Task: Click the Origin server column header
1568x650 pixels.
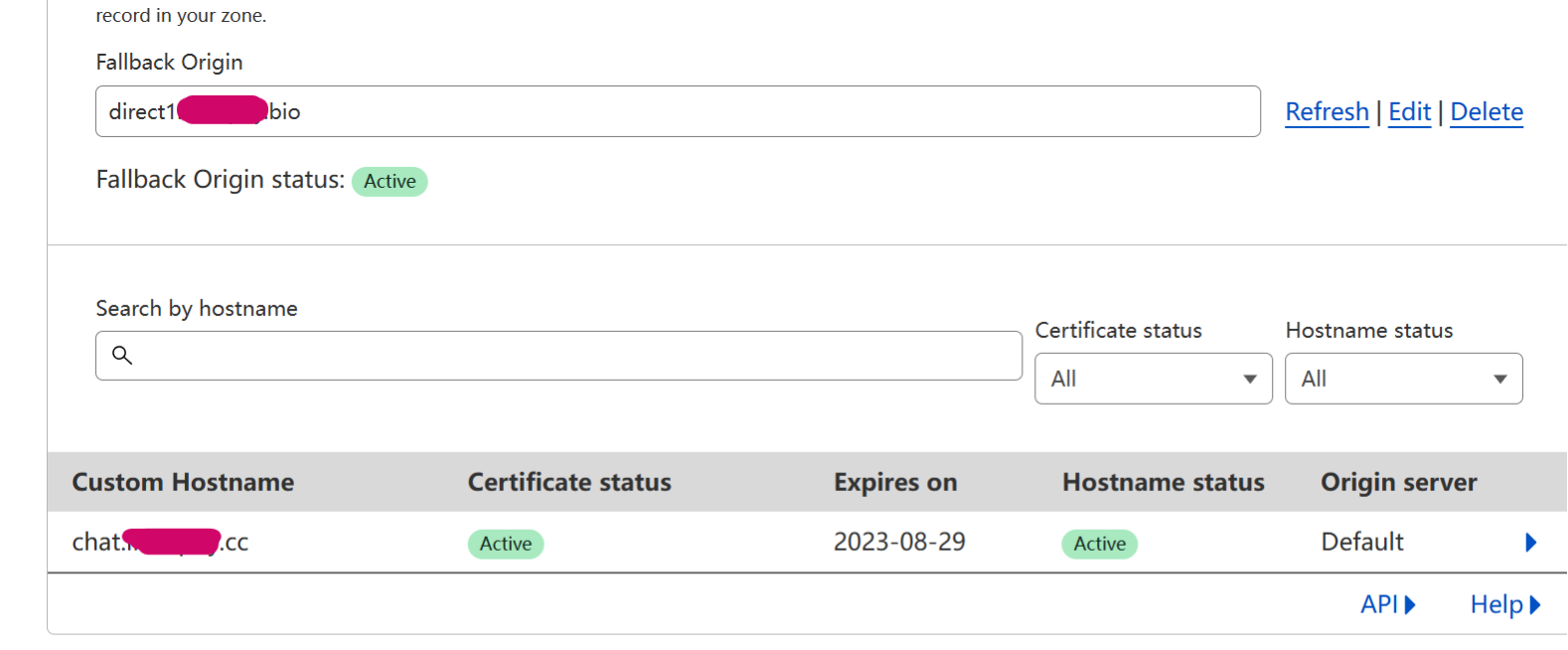Action: [x=1398, y=482]
